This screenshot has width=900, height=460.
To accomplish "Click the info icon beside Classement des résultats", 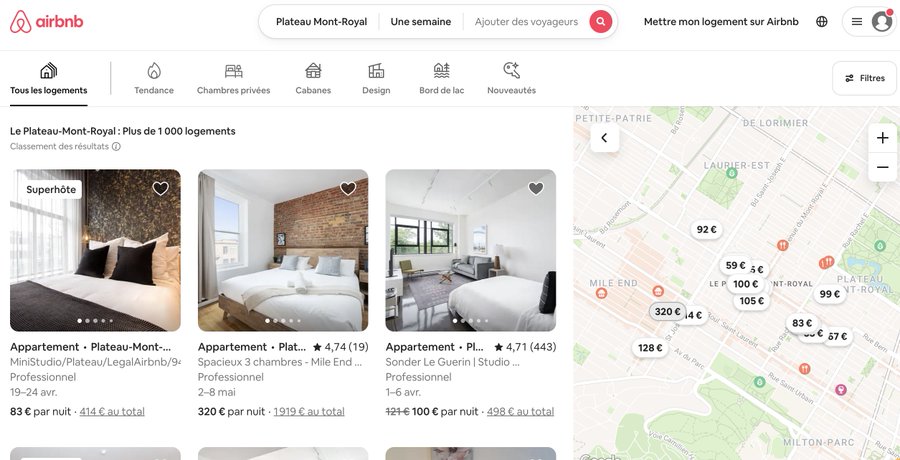I will 116,146.
